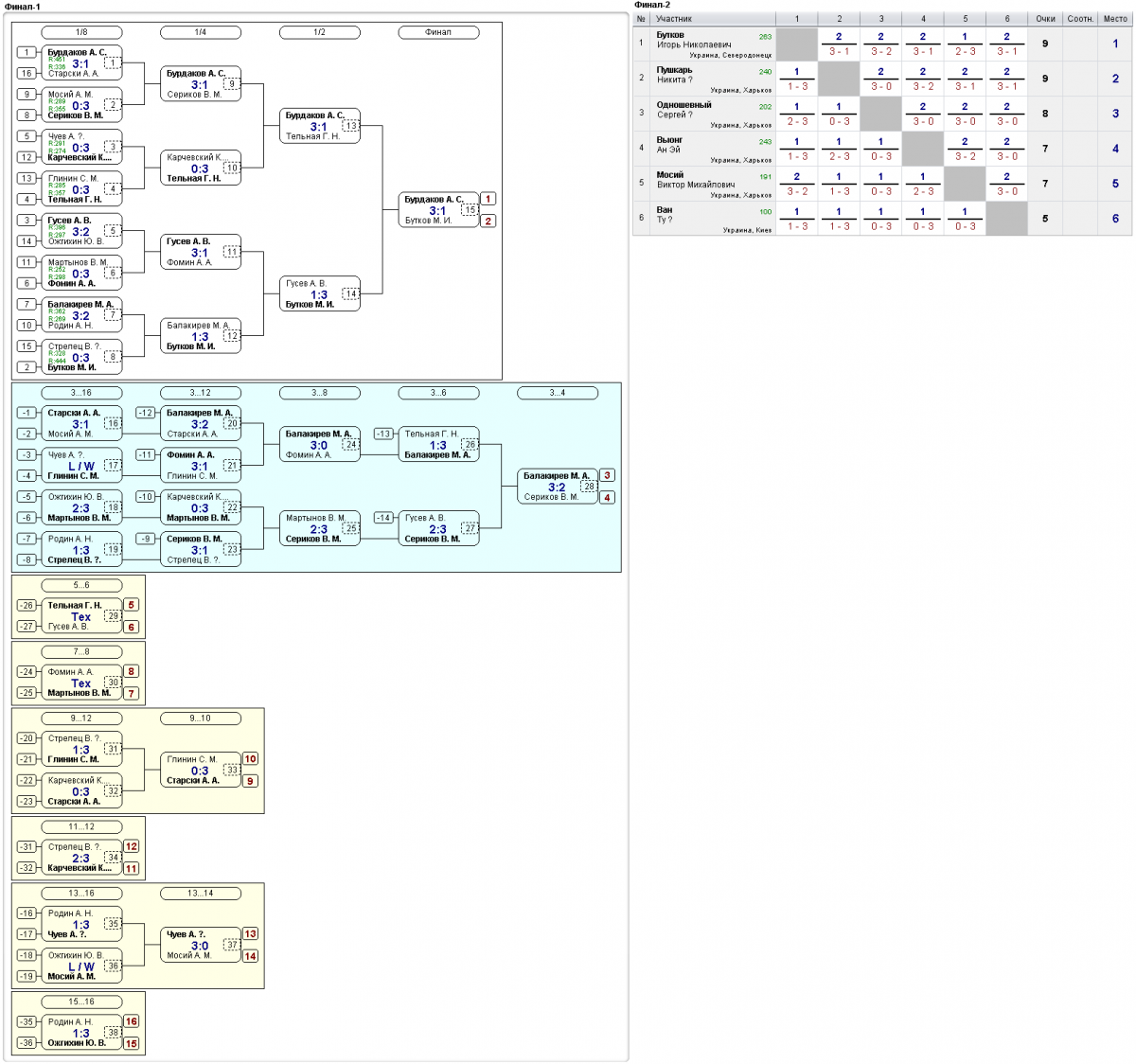Screen dimensions: 1136x1064
Task: Click the 3:2 score of Балакирев vs Сериков
Action: [x=557, y=488]
